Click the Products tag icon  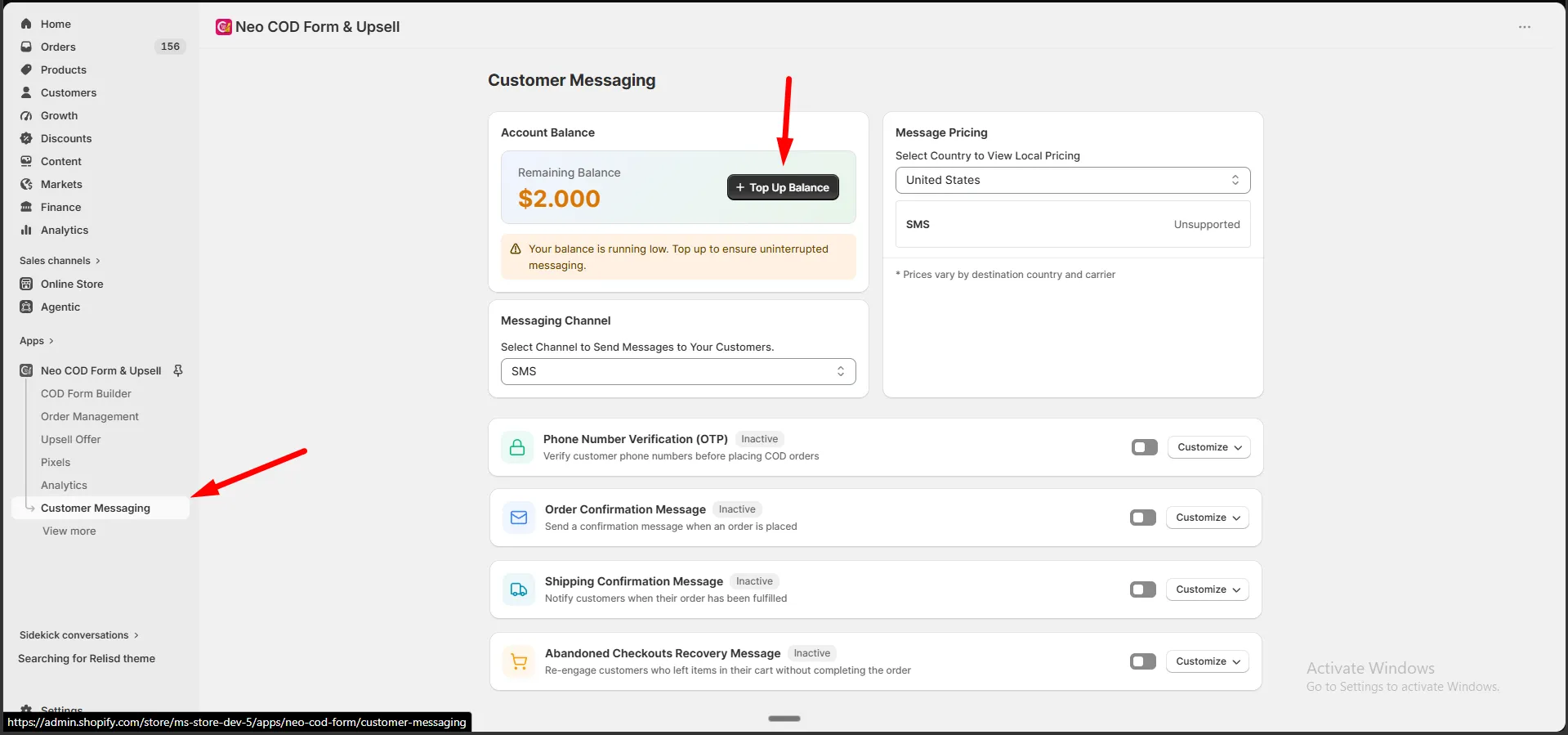[x=26, y=69]
